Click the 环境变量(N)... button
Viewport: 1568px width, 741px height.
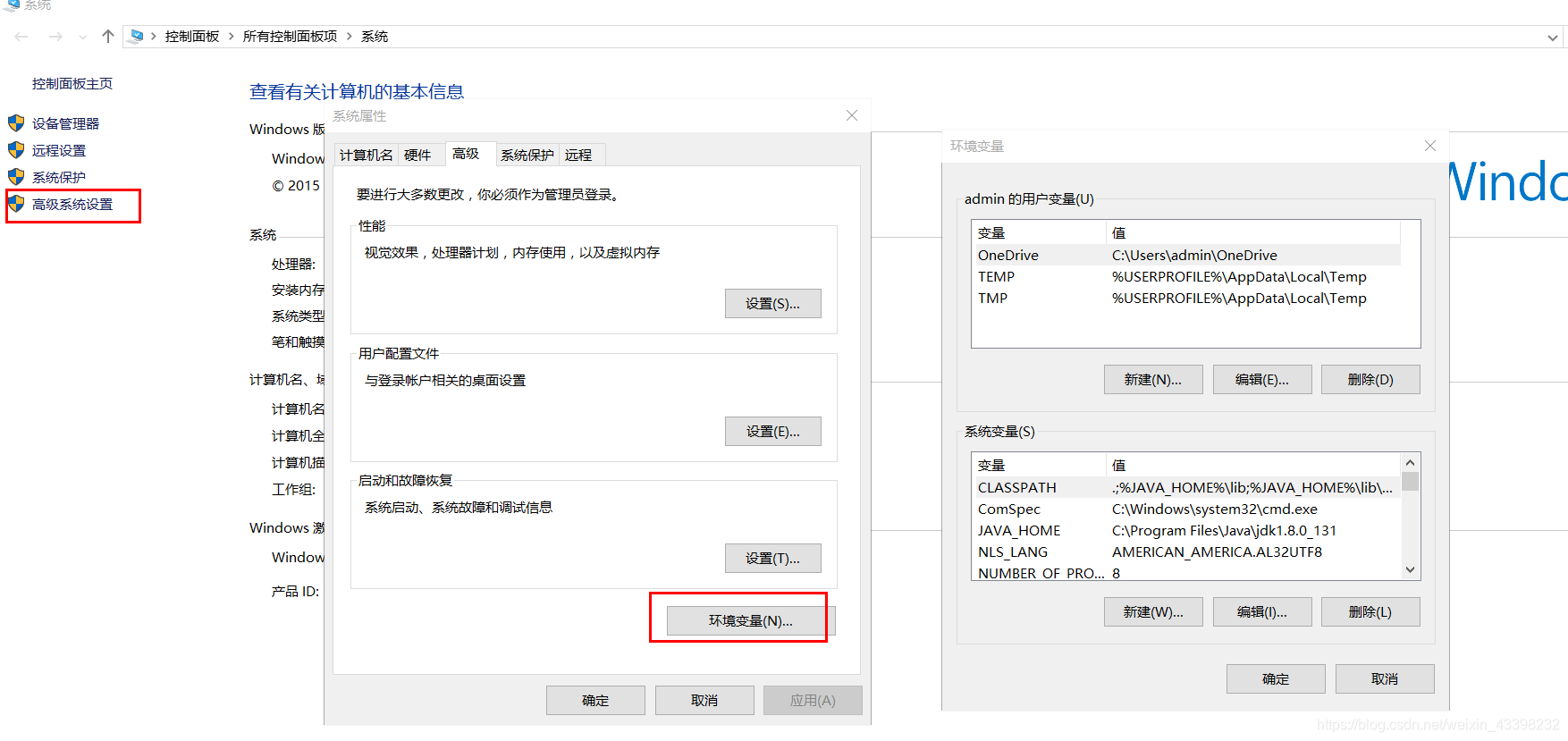click(751, 621)
